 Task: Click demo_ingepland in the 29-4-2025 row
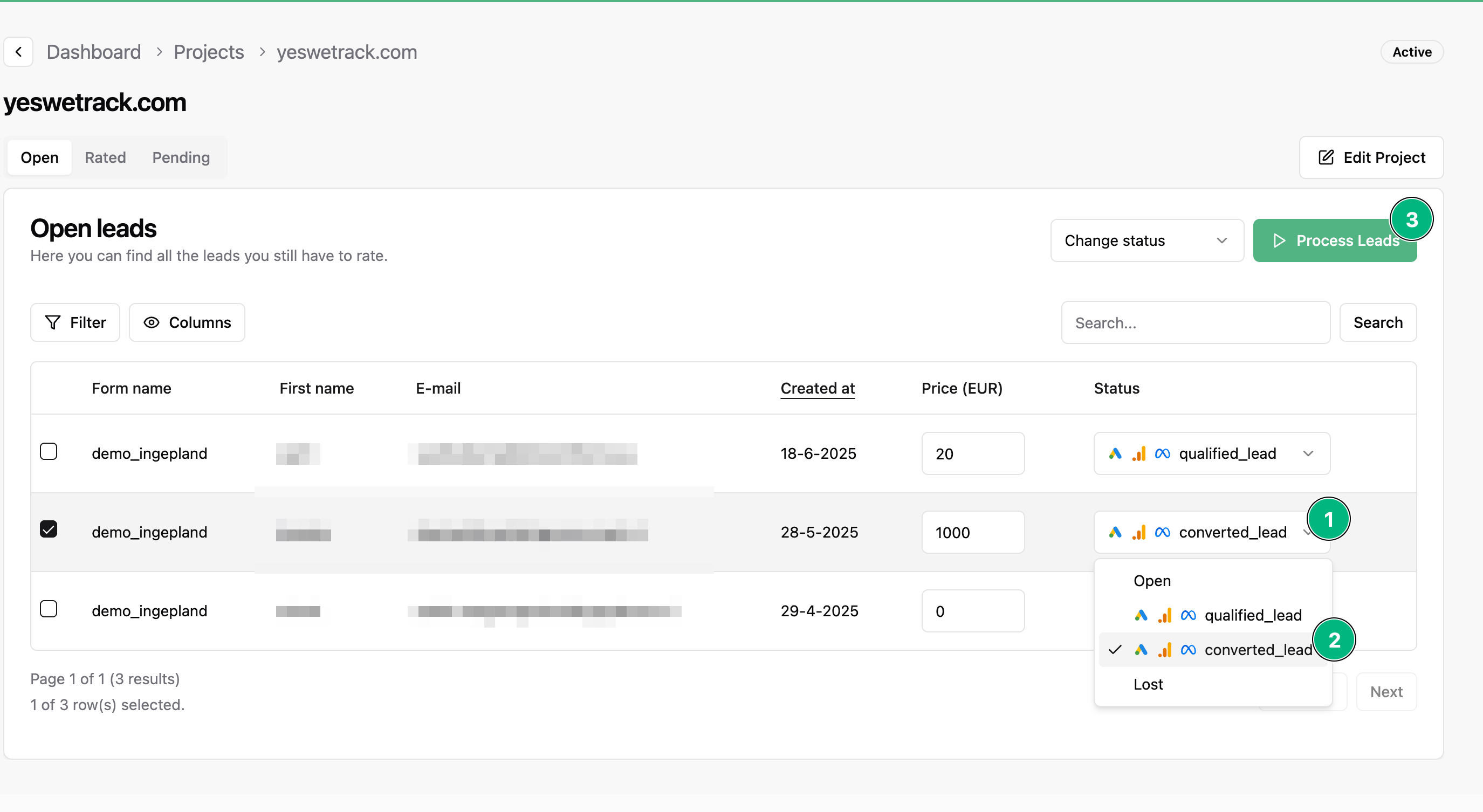click(149, 610)
